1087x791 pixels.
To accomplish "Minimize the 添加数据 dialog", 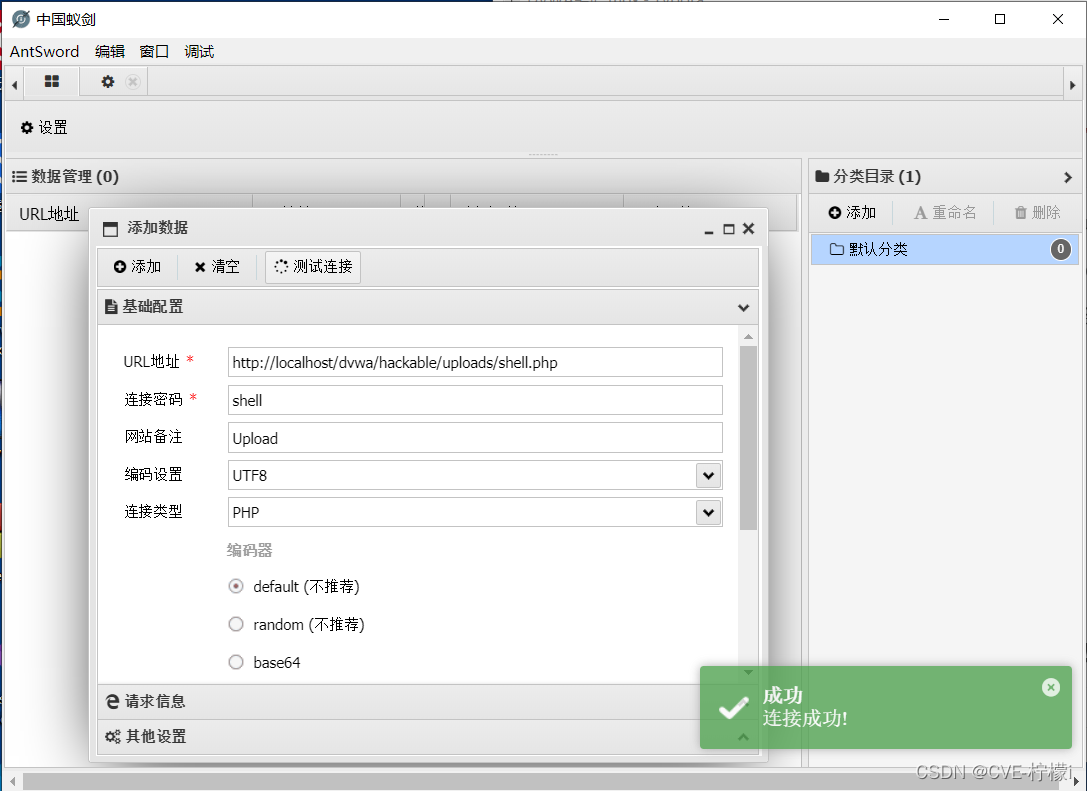I will [x=708, y=229].
